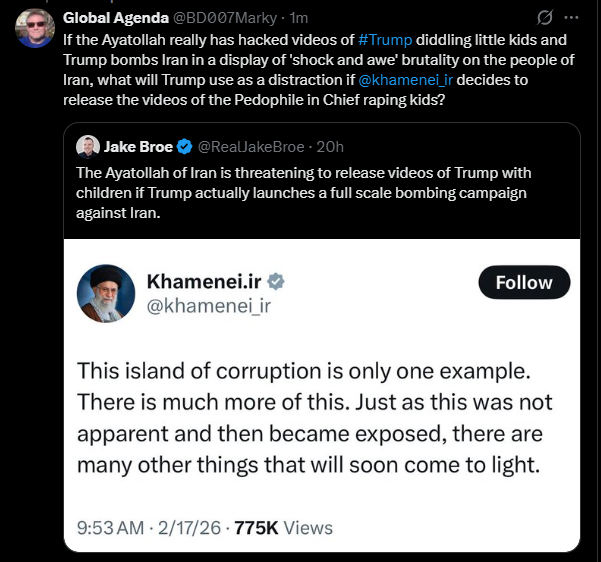Viewport: 601px width, 562px height.
Task: Click the 20h quoted post timestamp
Action: pyautogui.click(x=332, y=146)
